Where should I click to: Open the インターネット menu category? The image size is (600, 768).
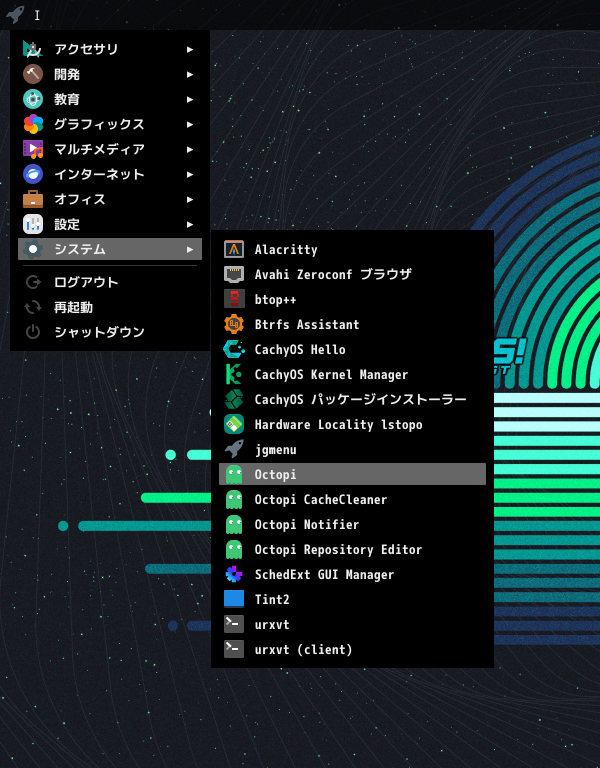pyautogui.click(x=110, y=174)
